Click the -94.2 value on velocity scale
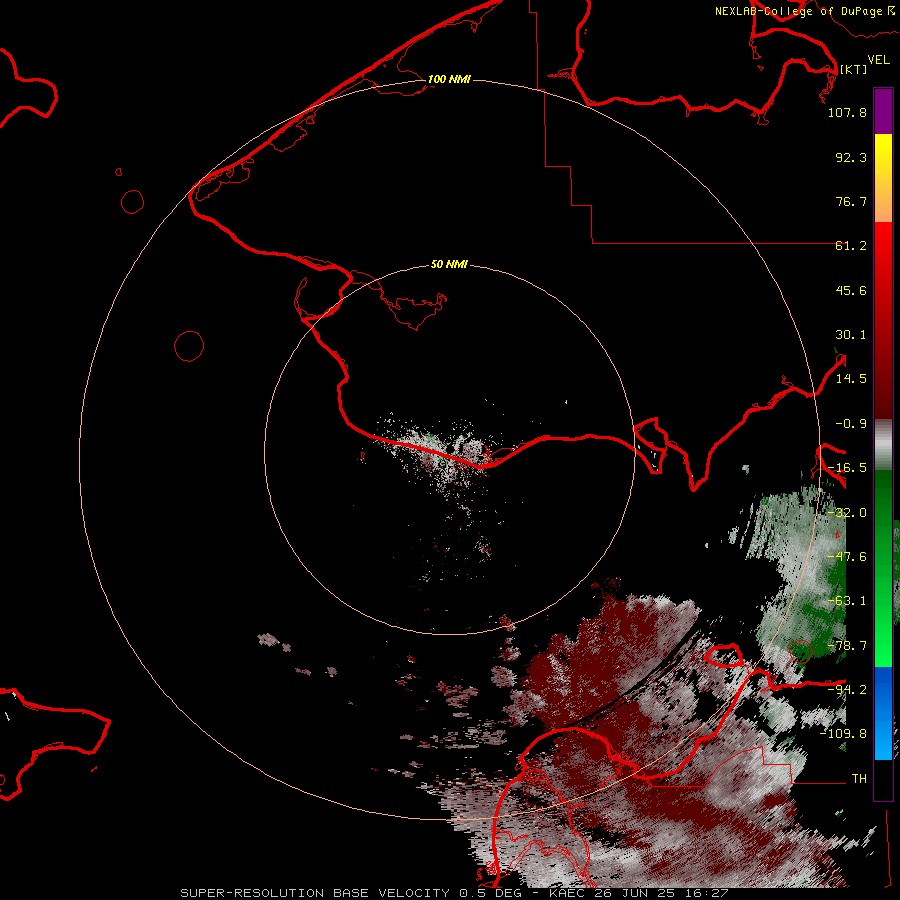The image size is (900, 900). [847, 689]
